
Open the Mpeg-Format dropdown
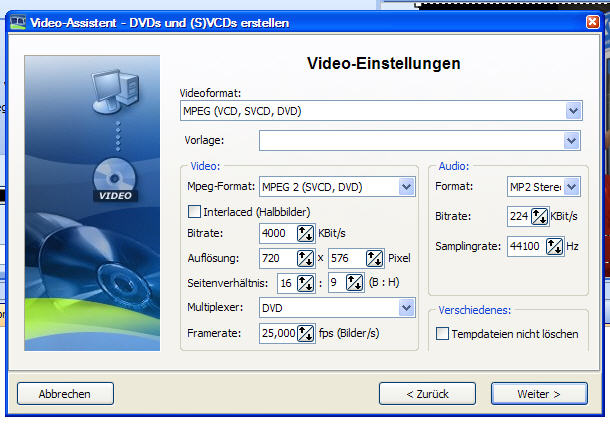point(406,187)
